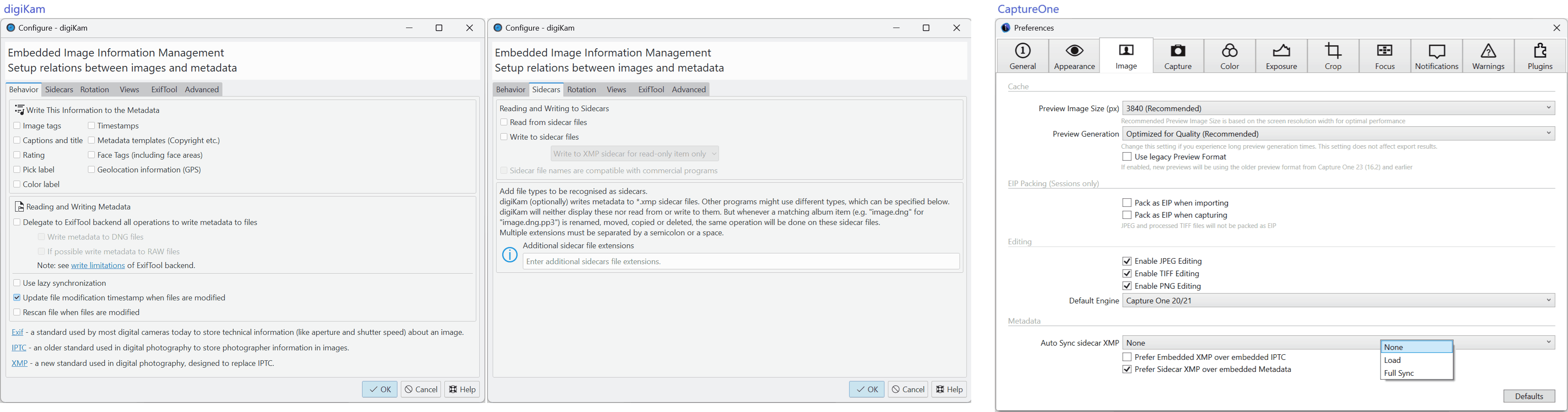Open Appearance preferences with eye icon
1568x412 pixels.
pyautogui.click(x=1074, y=56)
